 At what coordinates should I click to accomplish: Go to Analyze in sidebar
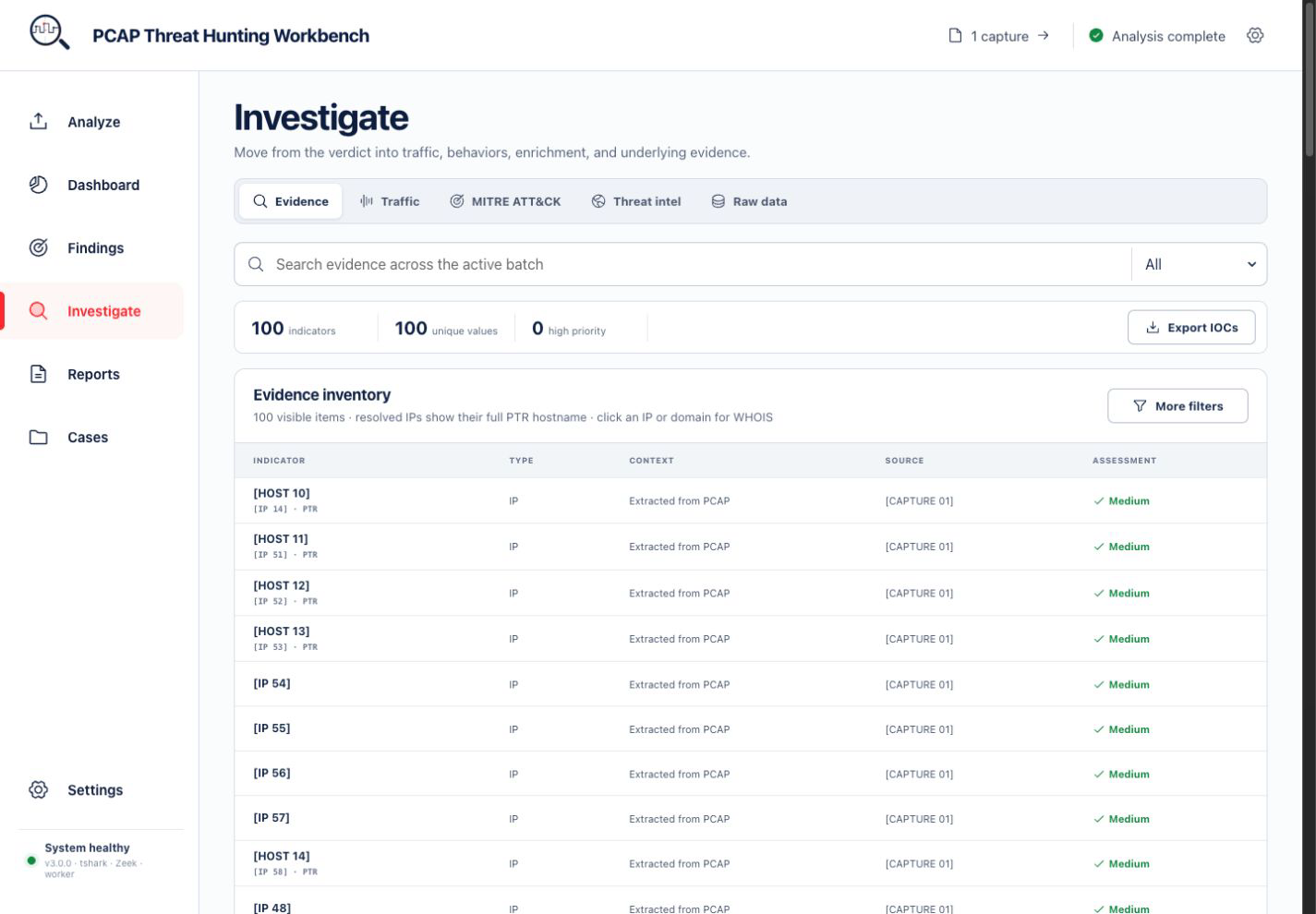tap(92, 122)
